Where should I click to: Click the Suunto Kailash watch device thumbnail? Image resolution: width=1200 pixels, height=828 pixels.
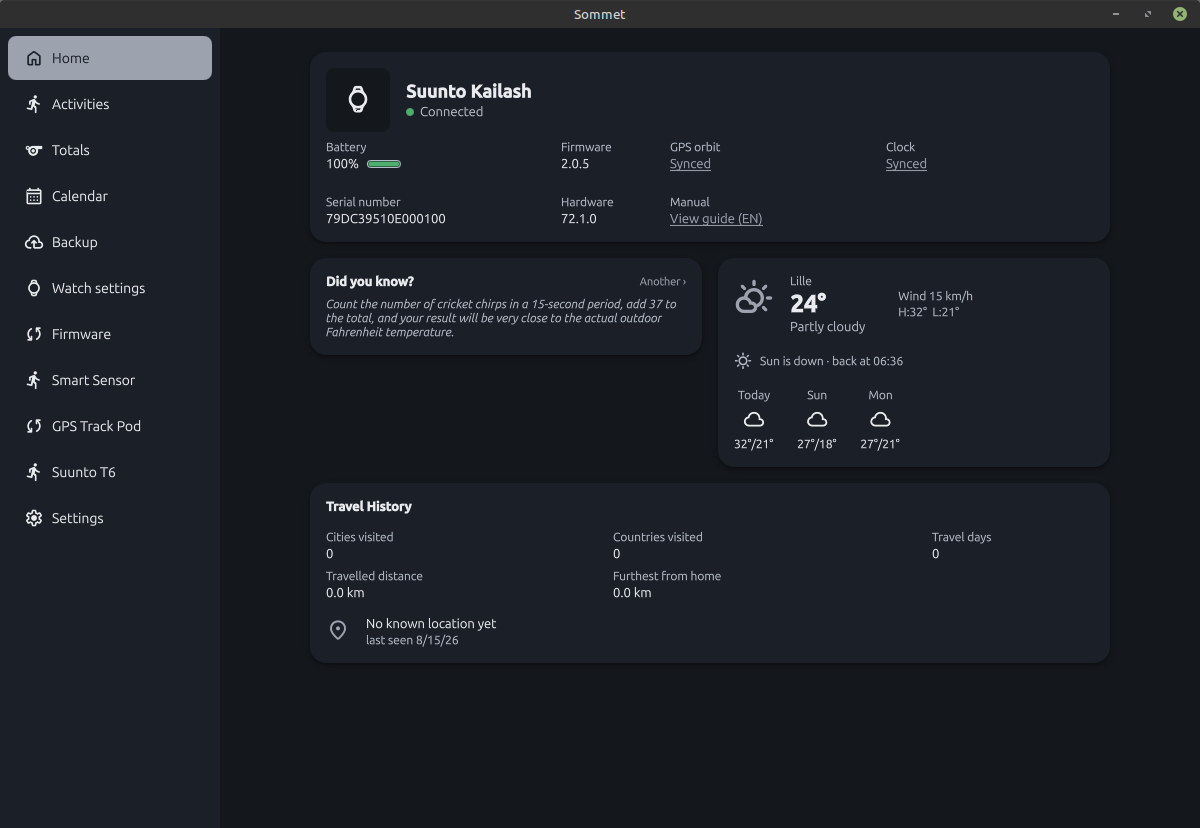click(x=358, y=100)
